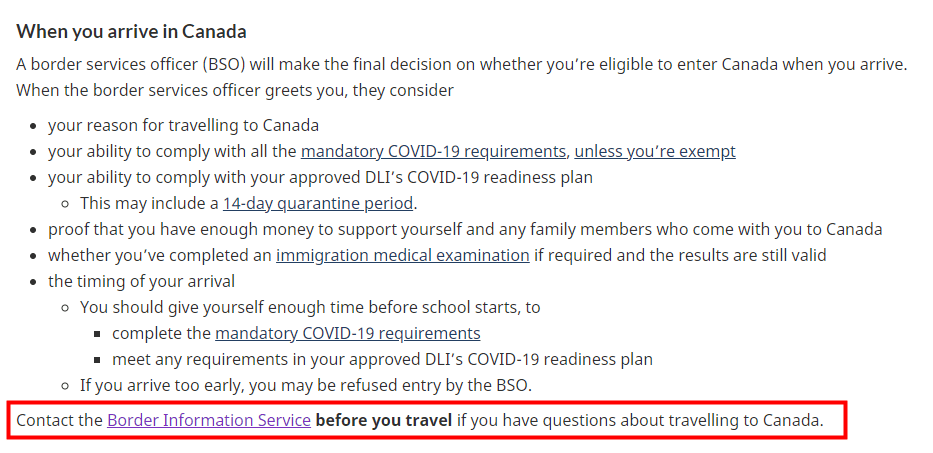This screenshot has height=453, width=933.
Task: Select "your reason for travelling to Canada" bullet
Action: pos(183,126)
